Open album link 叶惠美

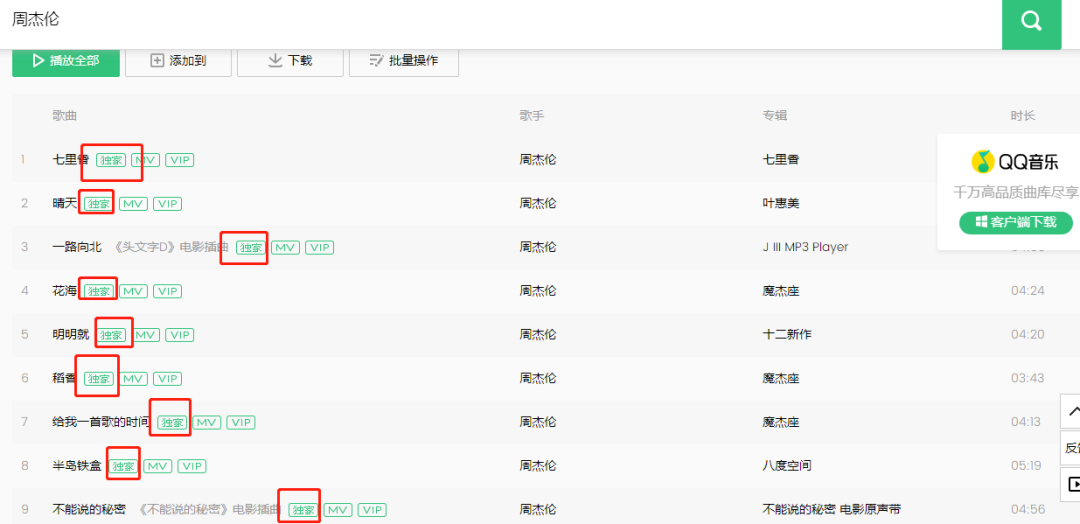coord(780,203)
